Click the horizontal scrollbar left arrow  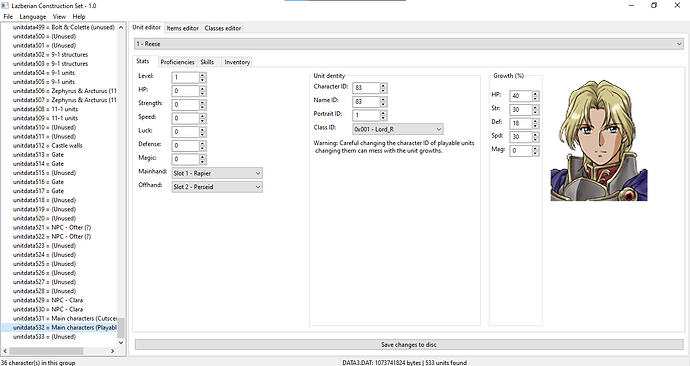click(5, 351)
